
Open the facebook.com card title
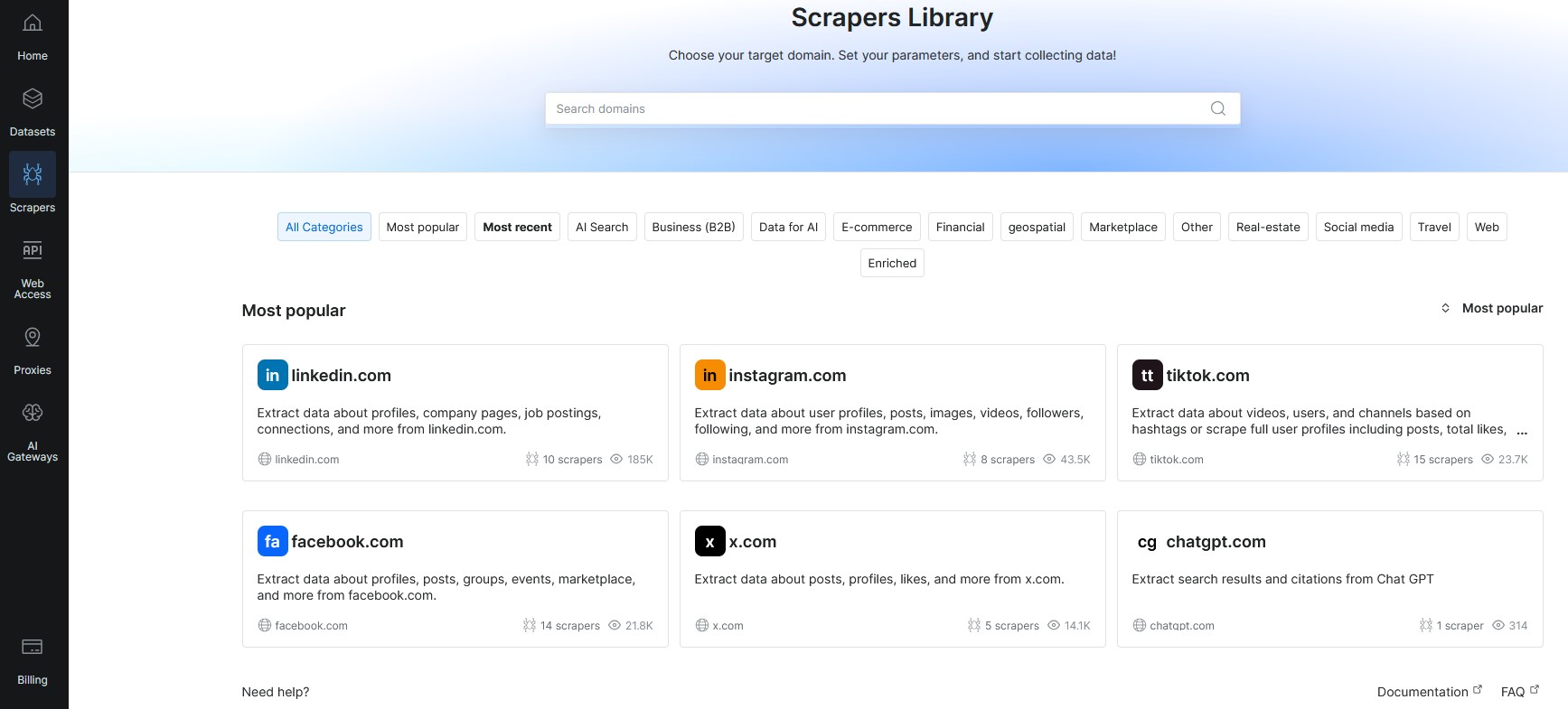[x=347, y=541]
